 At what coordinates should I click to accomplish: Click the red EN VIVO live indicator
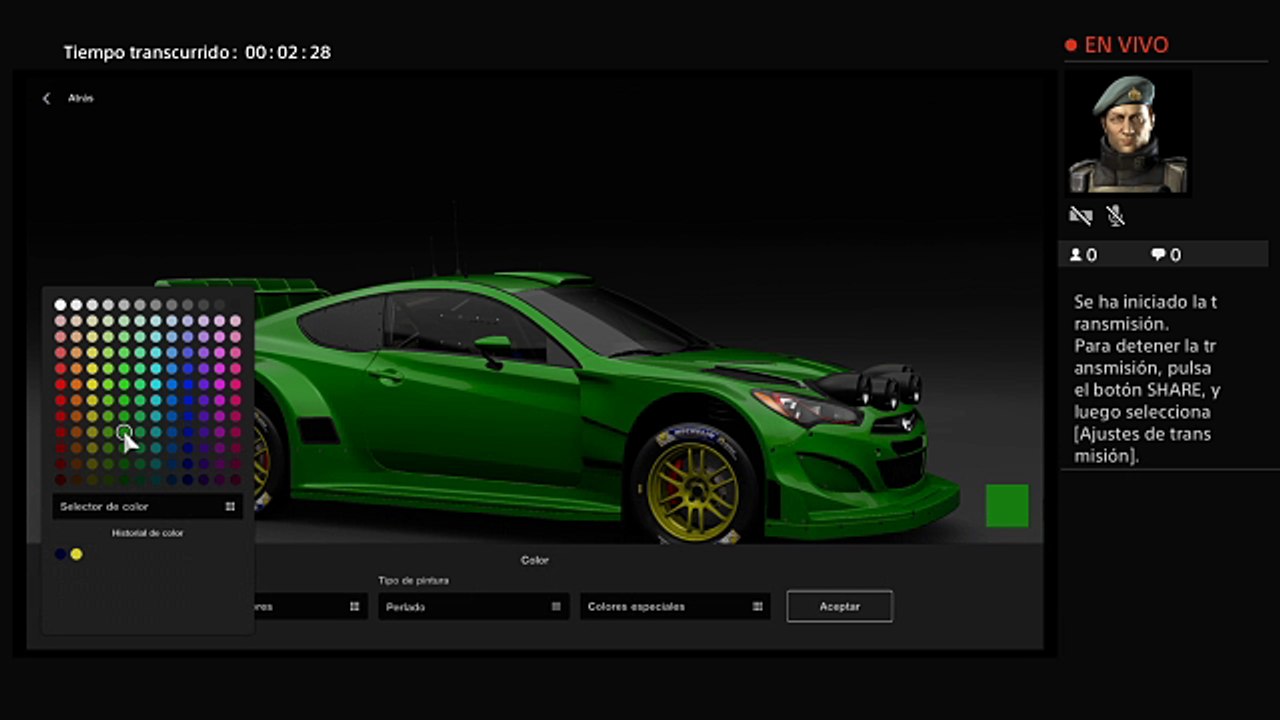(x=1117, y=45)
